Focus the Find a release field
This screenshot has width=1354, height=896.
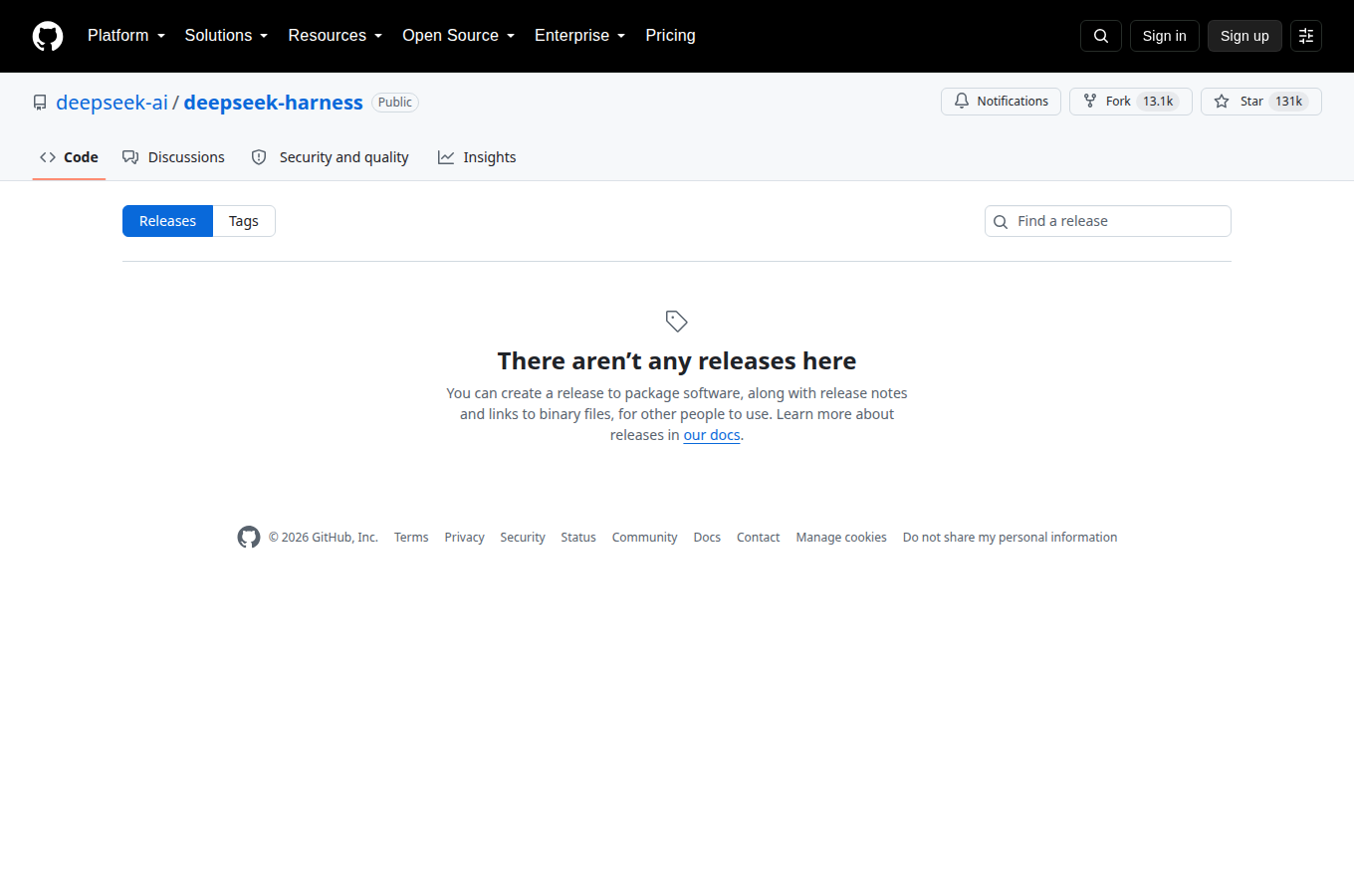[x=1108, y=221]
